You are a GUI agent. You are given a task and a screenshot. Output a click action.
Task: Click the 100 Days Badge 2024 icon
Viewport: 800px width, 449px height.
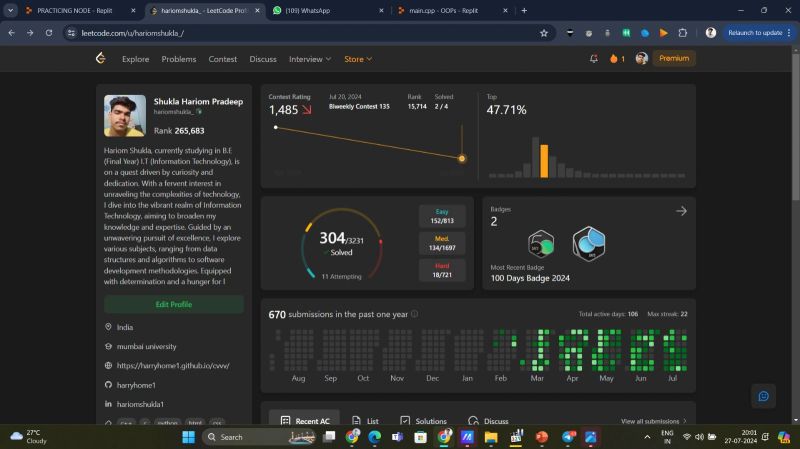(x=589, y=243)
